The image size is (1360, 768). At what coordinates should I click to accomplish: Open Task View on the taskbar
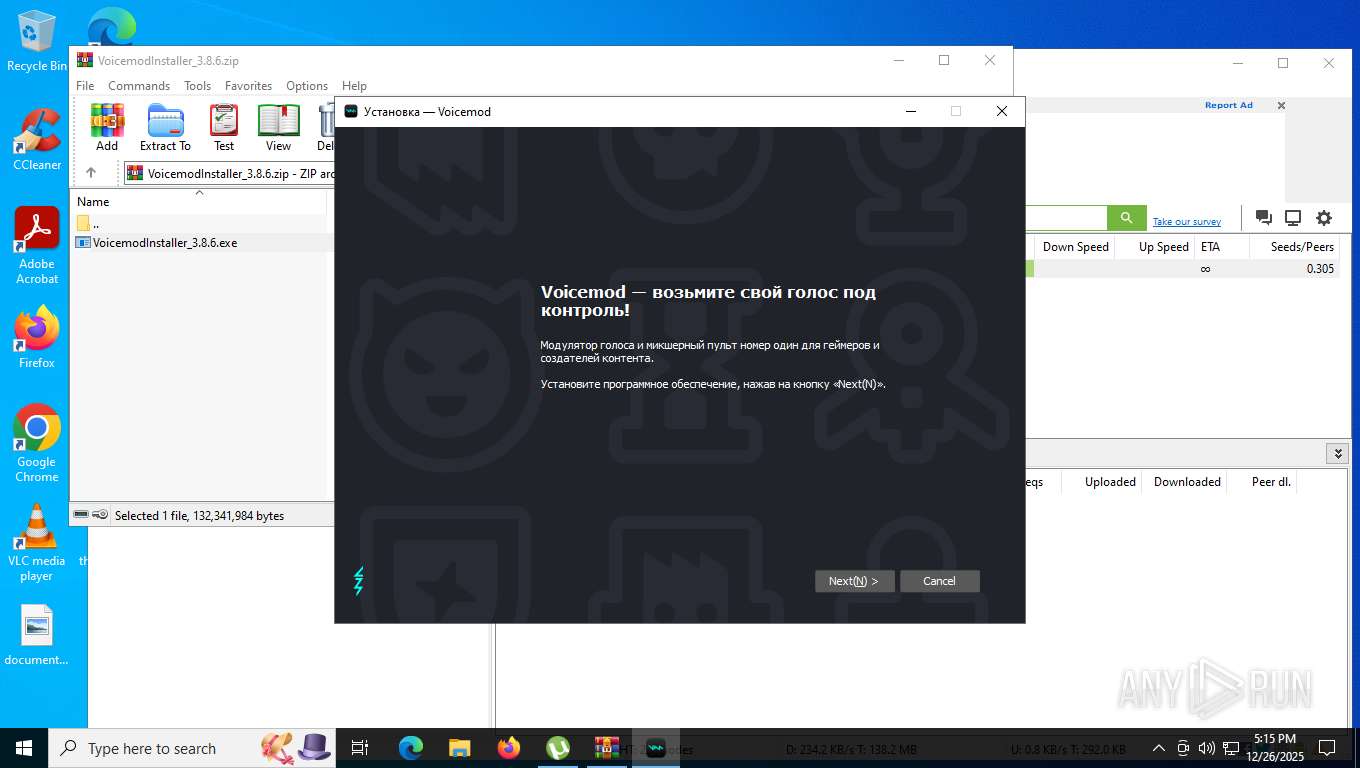(360, 748)
